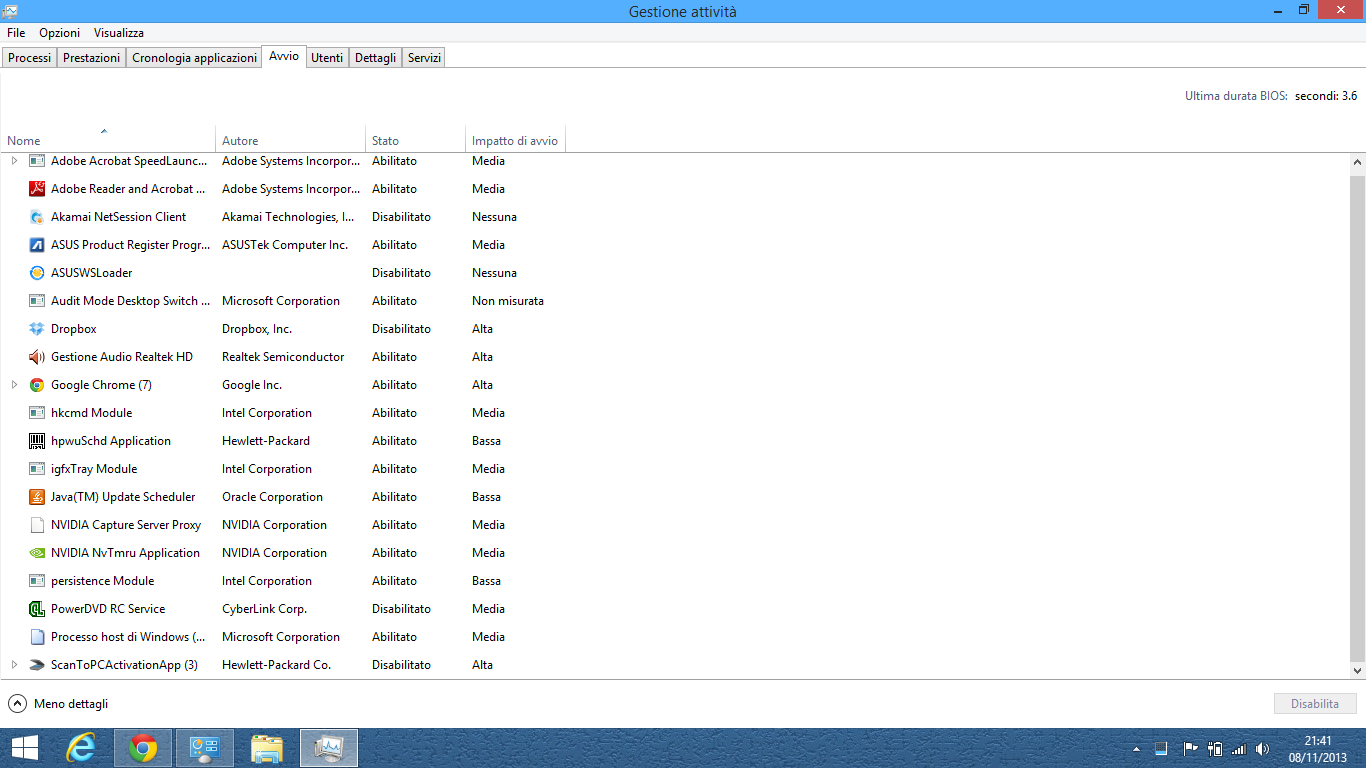Click the Non misurata impact value
The height and width of the screenshot is (768, 1366).
[508, 301]
